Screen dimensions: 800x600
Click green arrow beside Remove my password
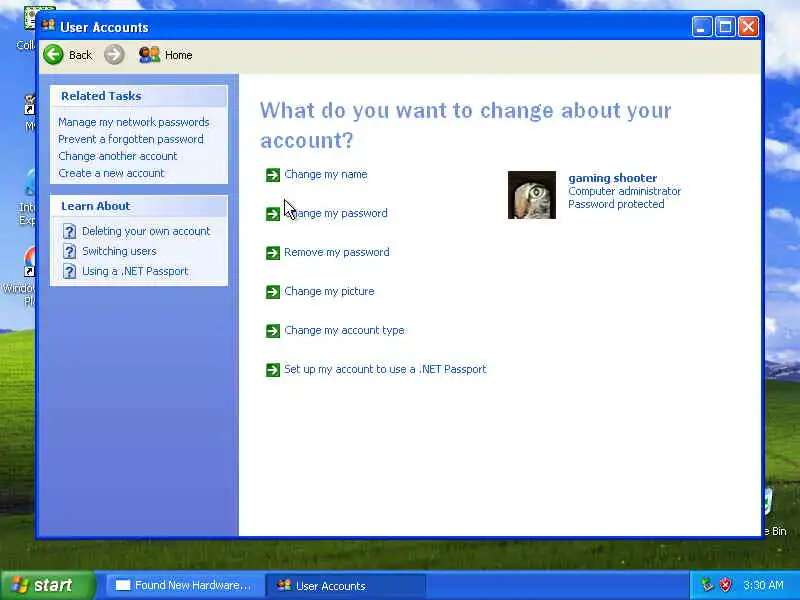click(x=273, y=253)
